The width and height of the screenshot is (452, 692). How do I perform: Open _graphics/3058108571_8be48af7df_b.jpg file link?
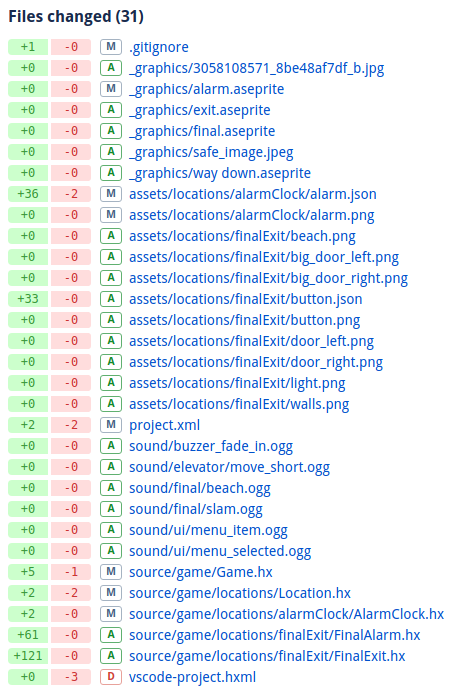pyautogui.click(x=256, y=68)
